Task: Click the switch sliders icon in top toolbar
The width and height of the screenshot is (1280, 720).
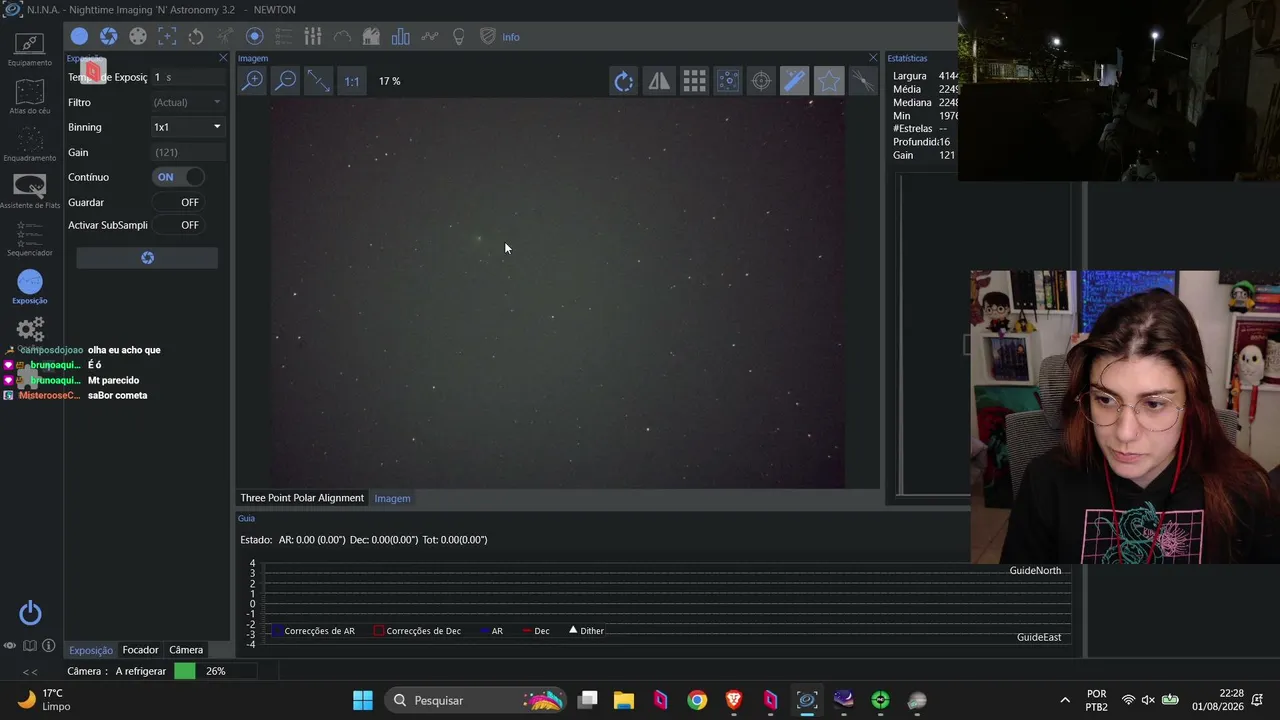Action: pos(313,37)
